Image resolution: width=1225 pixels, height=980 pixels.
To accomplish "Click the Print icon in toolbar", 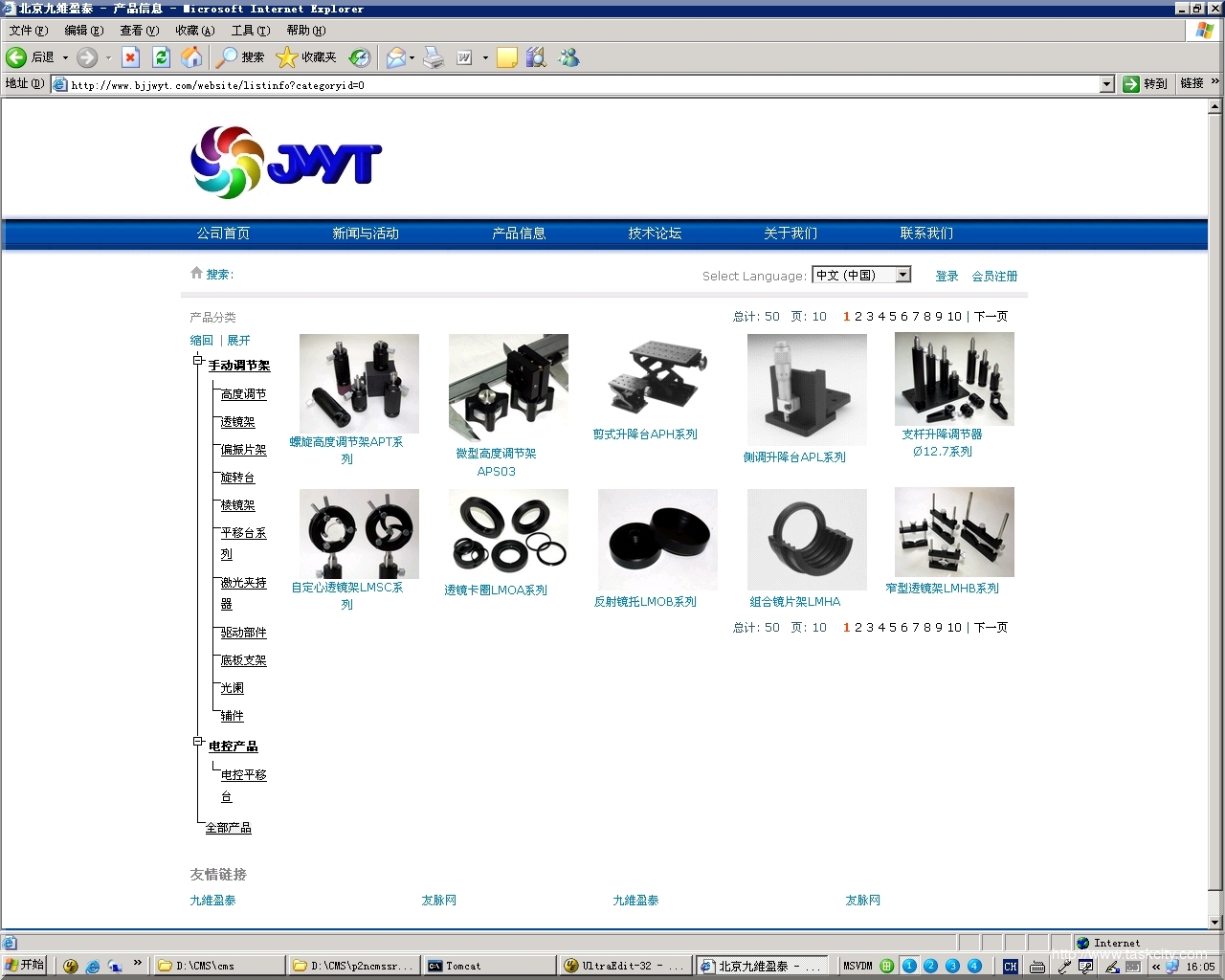I will tap(434, 57).
